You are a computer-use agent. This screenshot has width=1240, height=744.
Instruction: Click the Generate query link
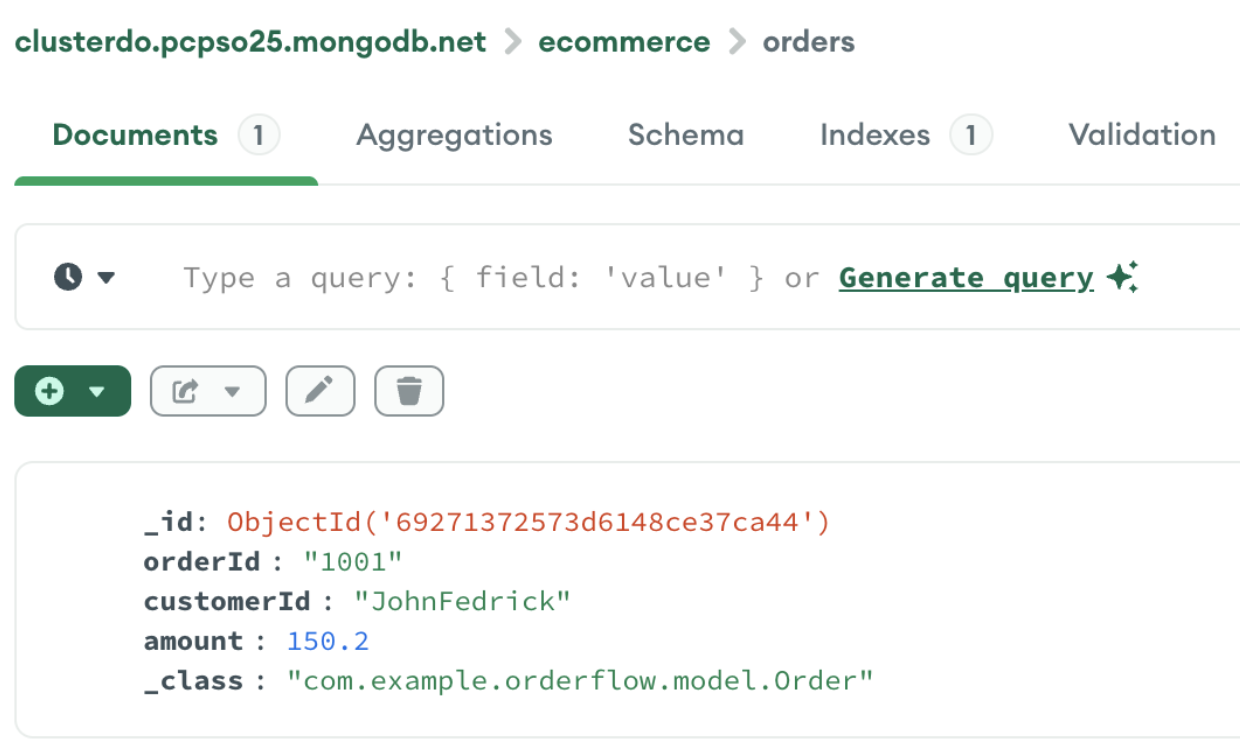click(x=964, y=277)
